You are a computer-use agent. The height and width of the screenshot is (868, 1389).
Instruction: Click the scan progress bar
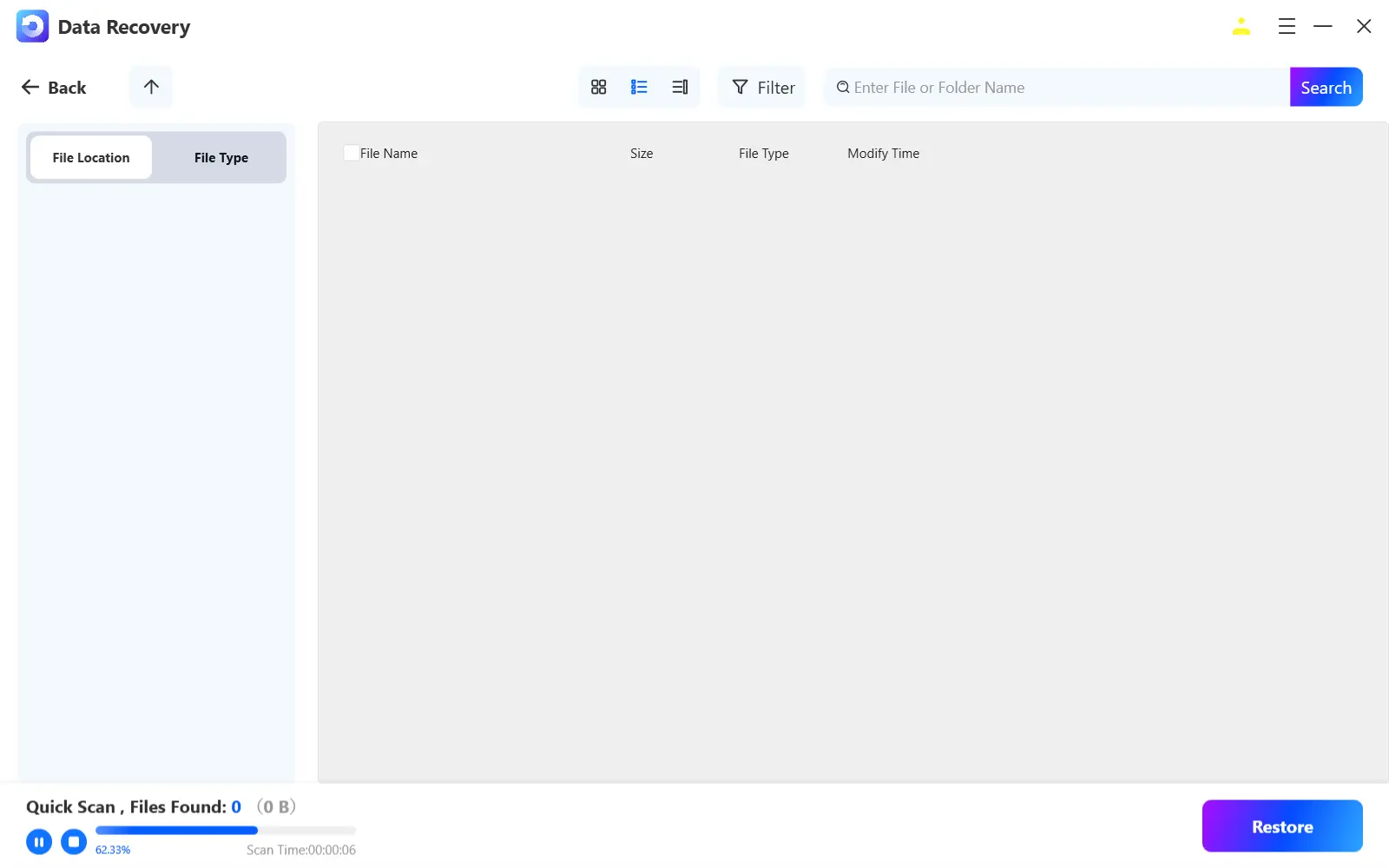[226, 831]
